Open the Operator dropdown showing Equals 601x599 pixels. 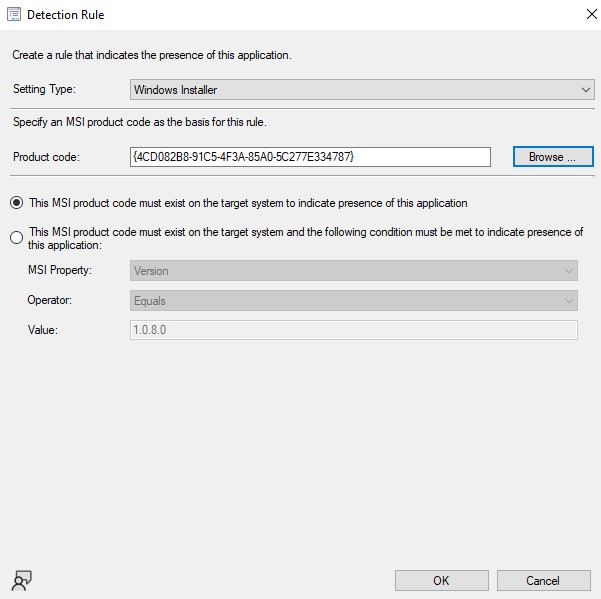click(x=354, y=301)
